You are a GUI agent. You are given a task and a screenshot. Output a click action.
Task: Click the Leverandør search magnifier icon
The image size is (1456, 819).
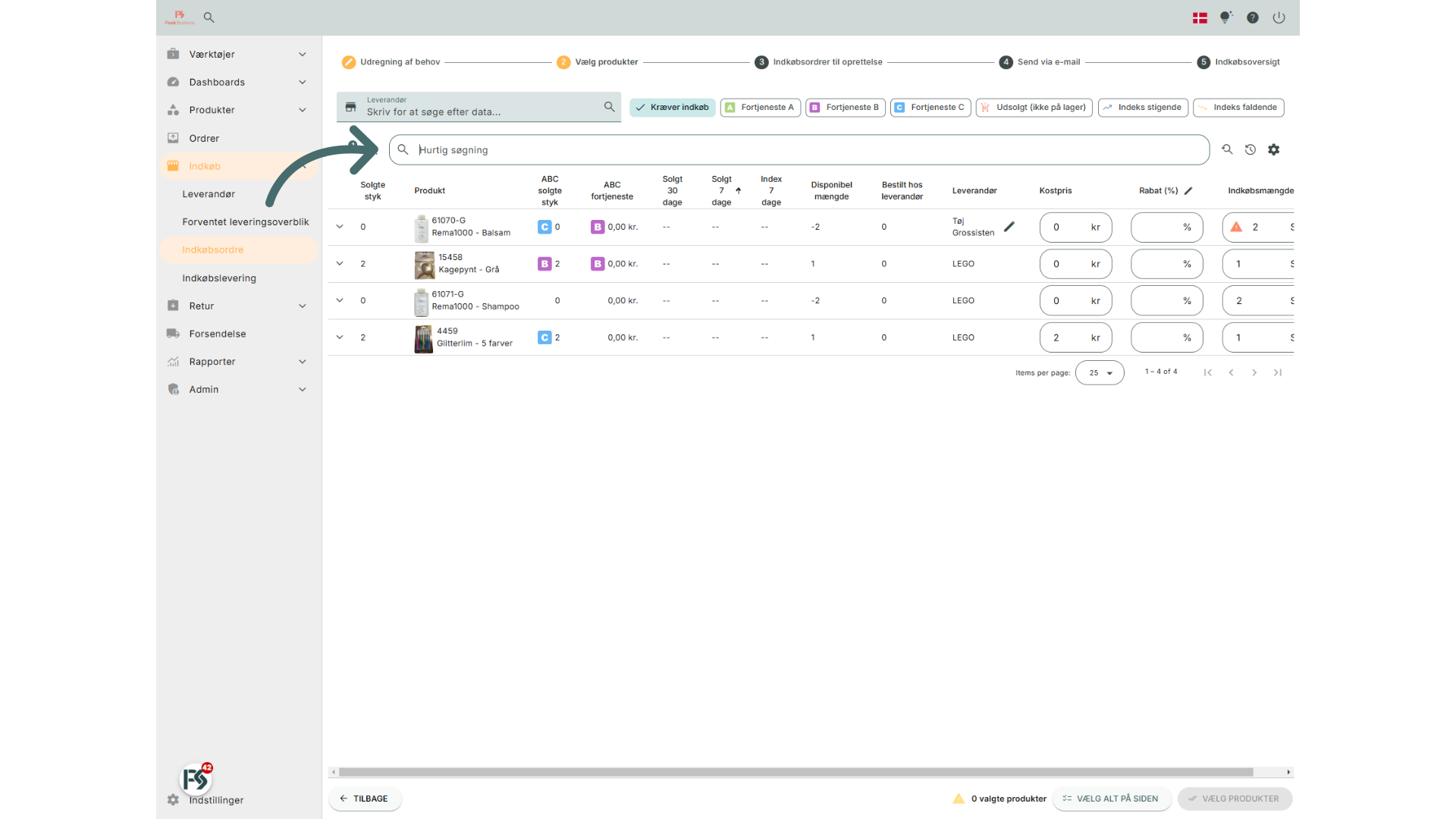609,107
